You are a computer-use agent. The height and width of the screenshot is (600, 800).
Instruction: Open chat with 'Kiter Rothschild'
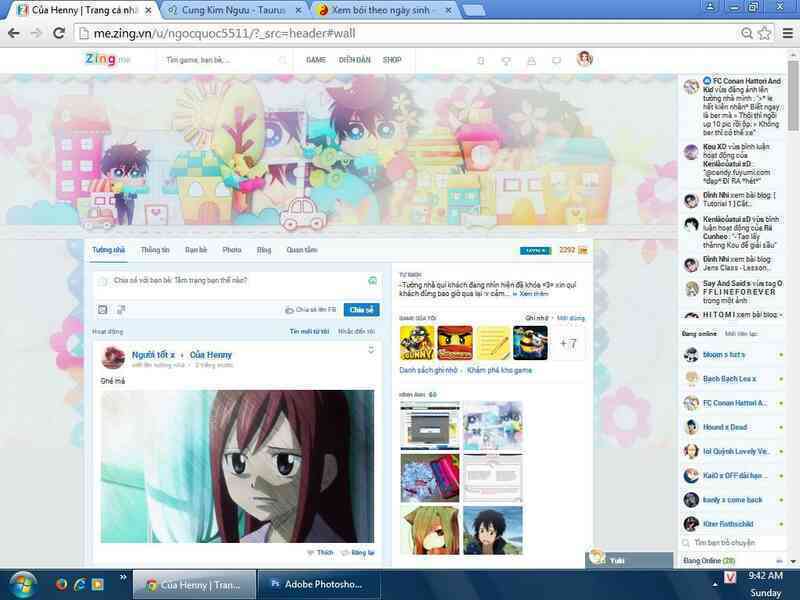click(733, 524)
